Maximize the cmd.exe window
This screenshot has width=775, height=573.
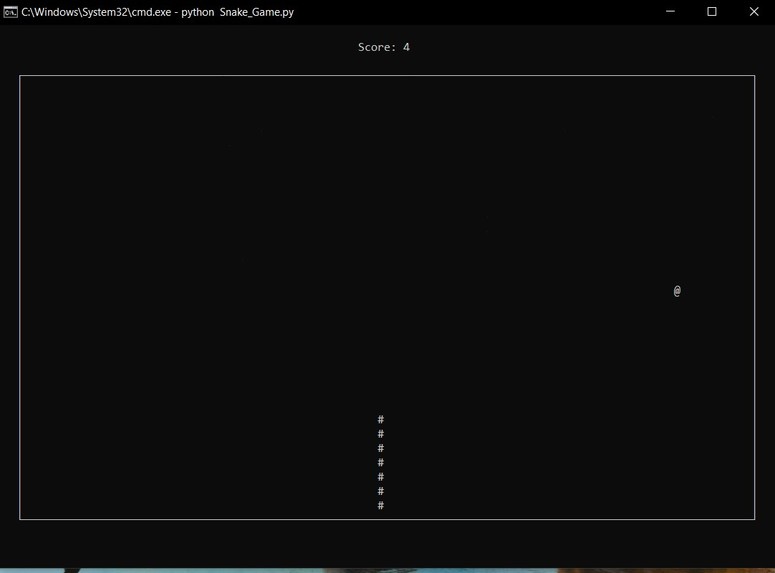point(712,11)
